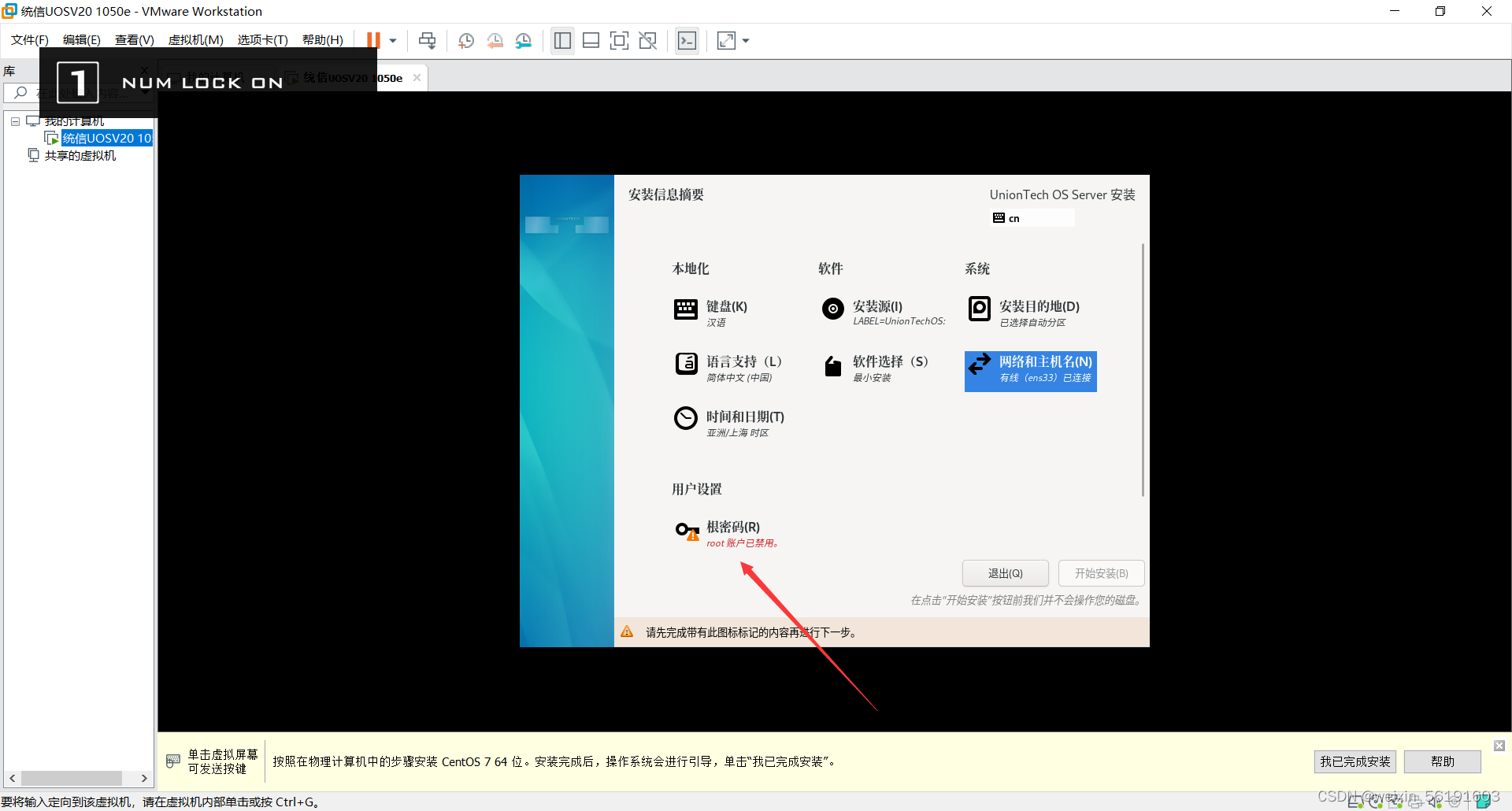Open the 选项卡(T) menu

click(262, 40)
